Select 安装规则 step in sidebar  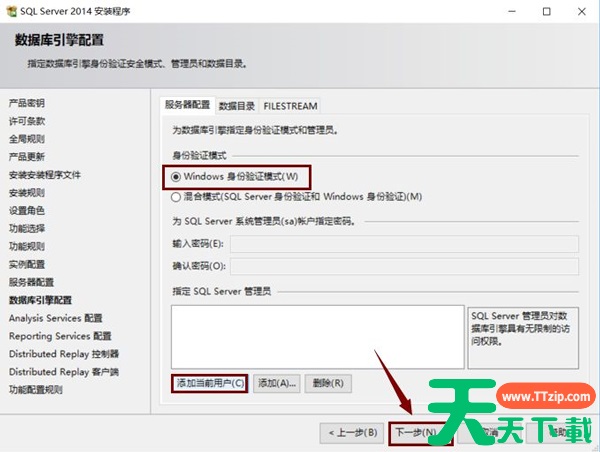[x=27, y=193]
